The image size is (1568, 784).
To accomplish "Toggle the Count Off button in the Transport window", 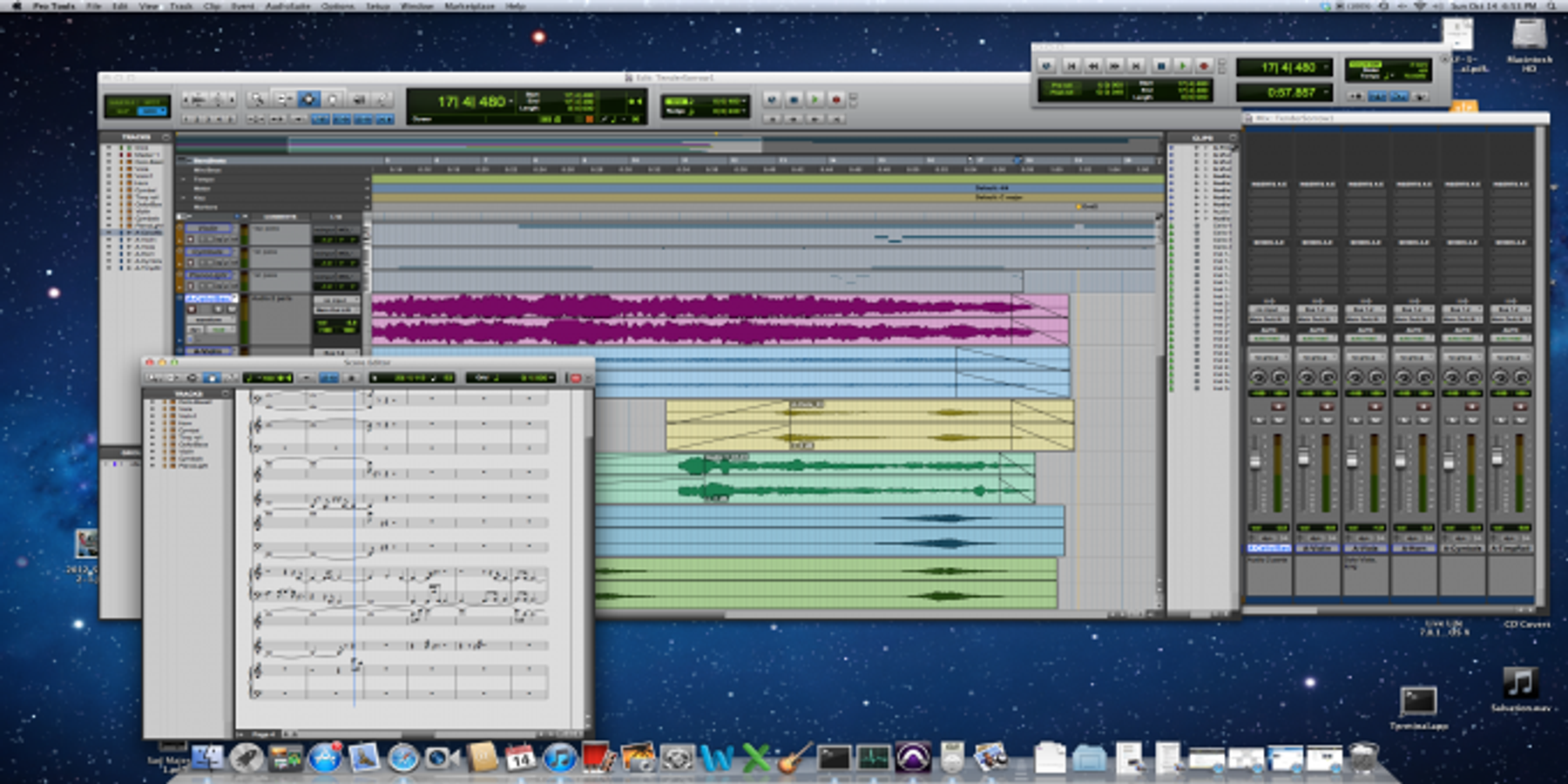I will [x=1399, y=96].
